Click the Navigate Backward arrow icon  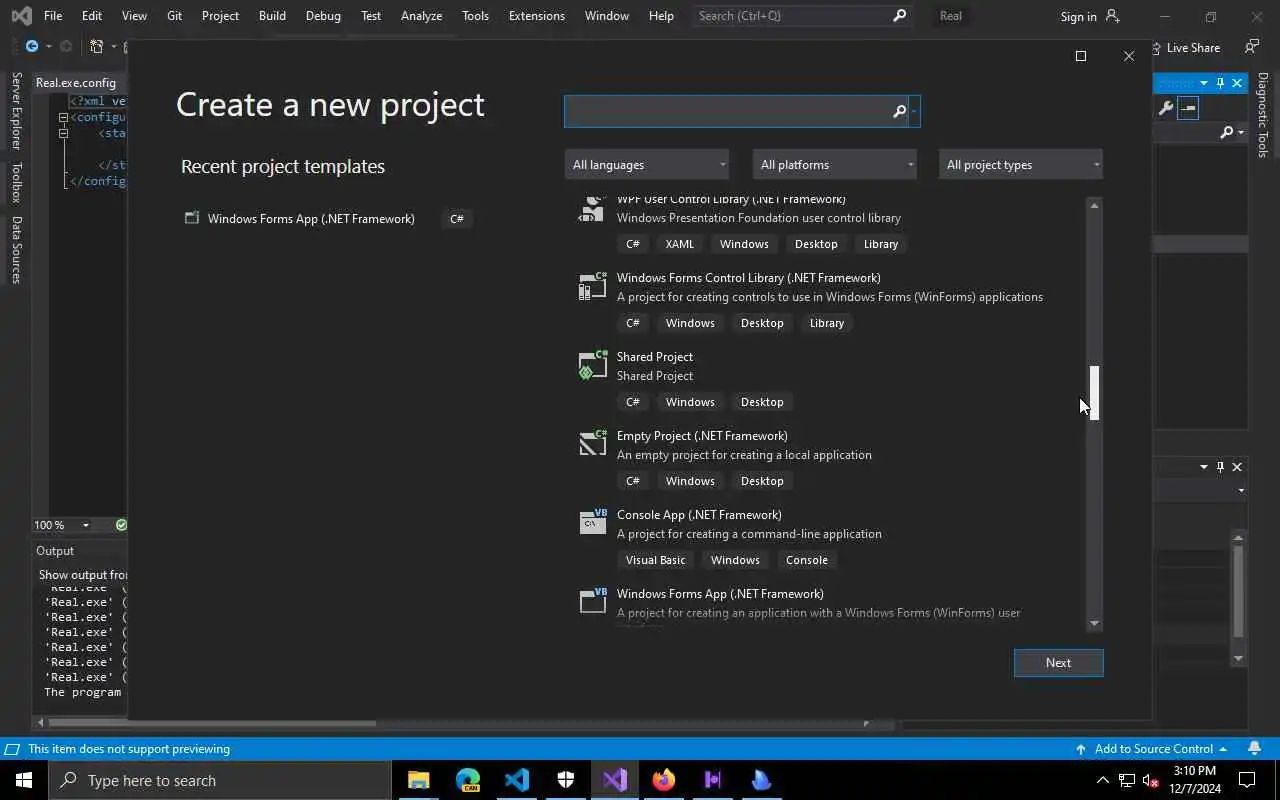(32, 46)
